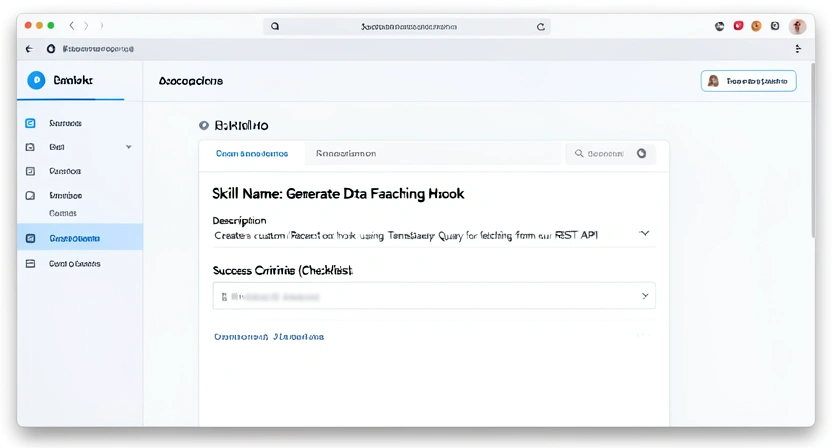The width and height of the screenshot is (832, 448).
Task: Open the highlighted sidebar menu item
Action: (x=80, y=238)
